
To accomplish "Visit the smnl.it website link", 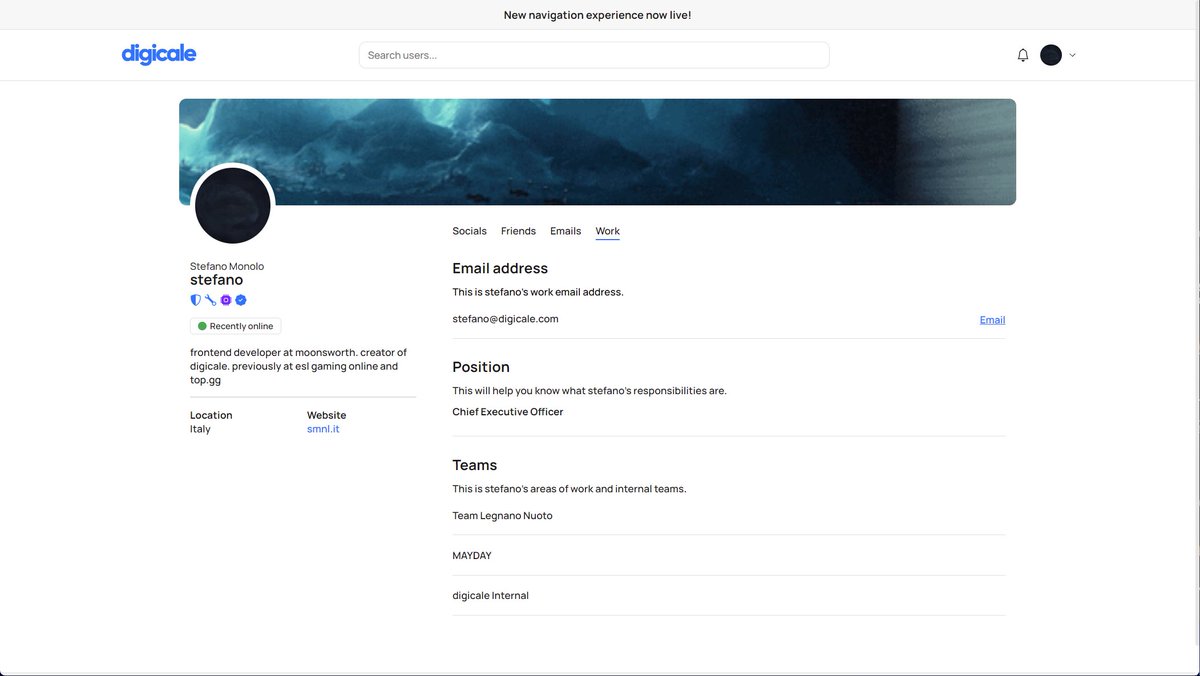I will tap(323, 428).
